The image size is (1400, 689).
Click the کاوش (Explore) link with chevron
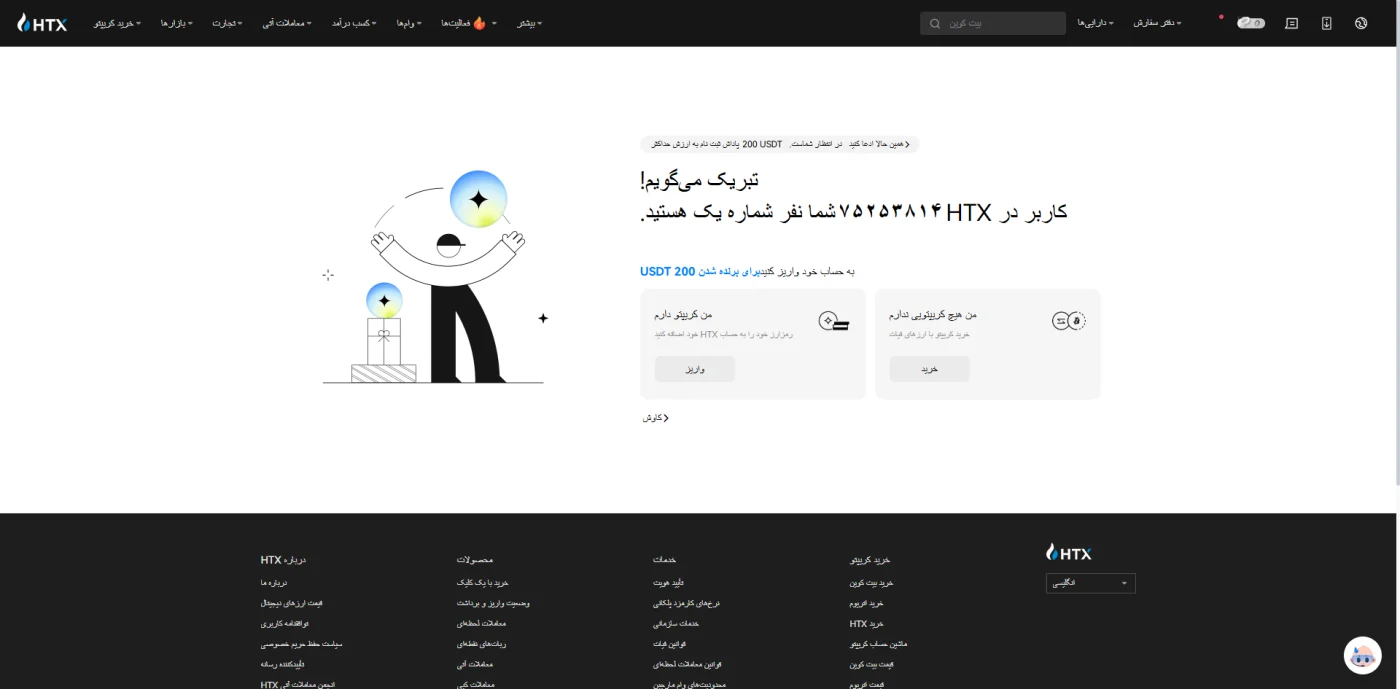[x=655, y=418]
